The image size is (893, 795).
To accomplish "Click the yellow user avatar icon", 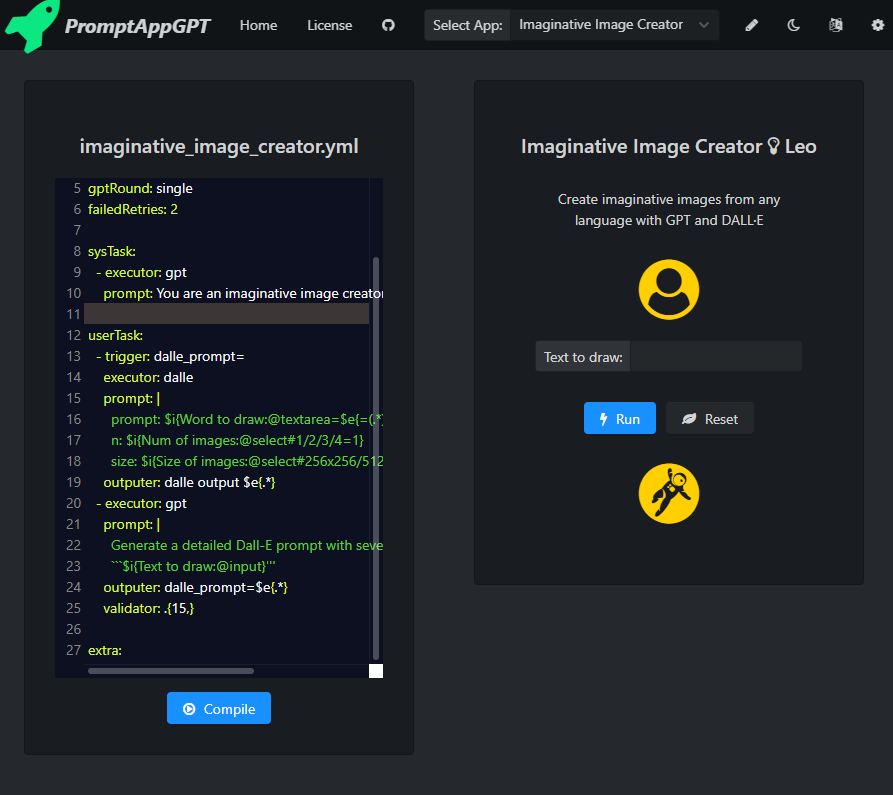I will point(668,289).
